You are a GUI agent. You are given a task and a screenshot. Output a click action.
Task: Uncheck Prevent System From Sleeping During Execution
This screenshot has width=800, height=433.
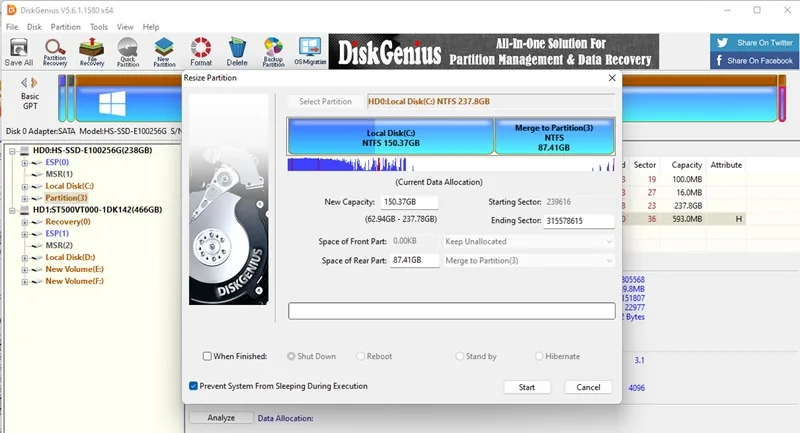[x=193, y=386]
